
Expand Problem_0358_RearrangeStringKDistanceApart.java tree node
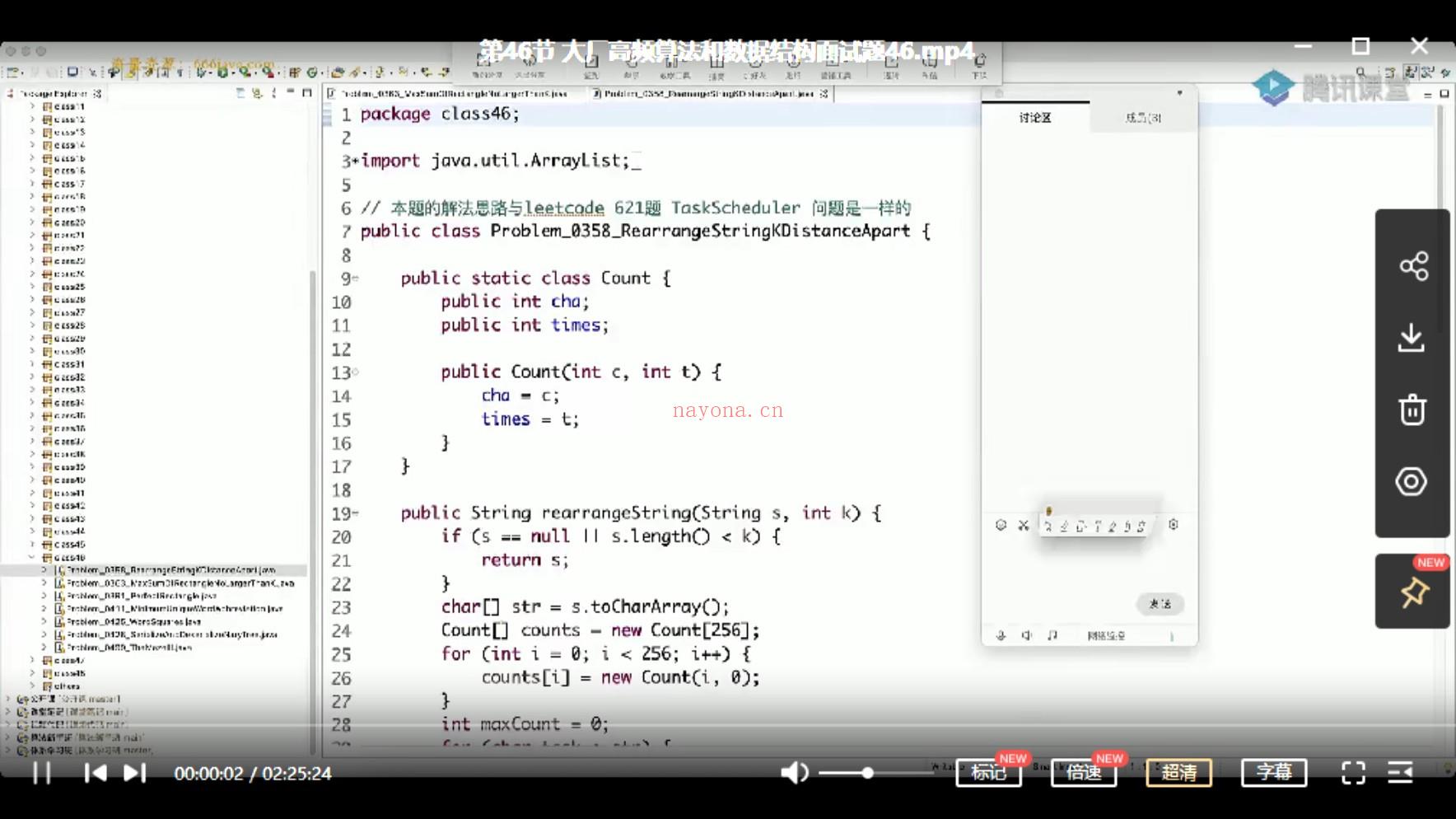(44, 570)
